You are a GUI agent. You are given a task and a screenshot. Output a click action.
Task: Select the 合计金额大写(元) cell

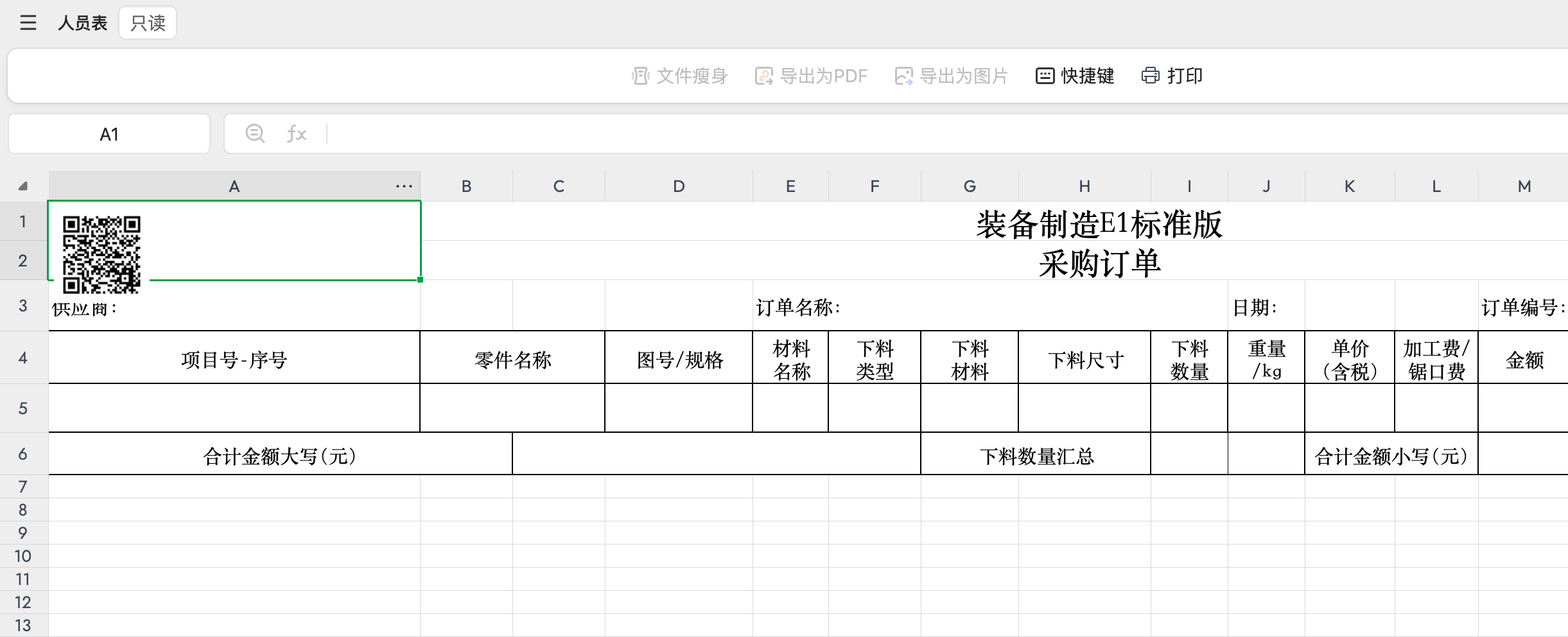click(280, 455)
